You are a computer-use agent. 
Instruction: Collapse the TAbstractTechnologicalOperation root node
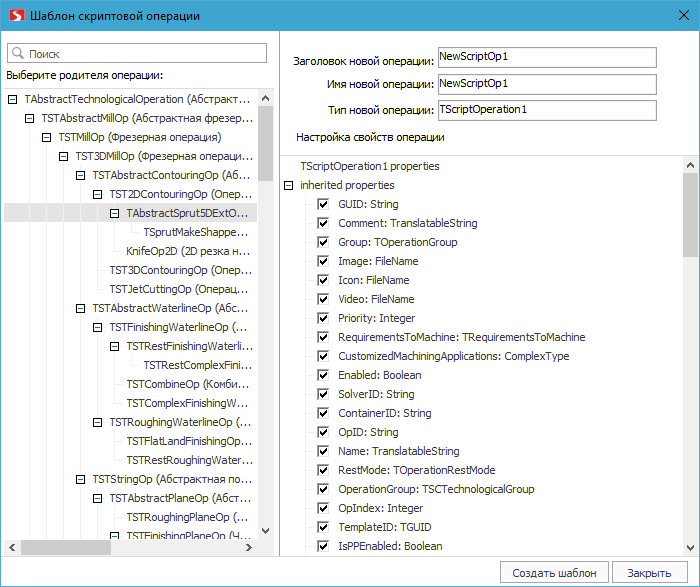(12, 99)
